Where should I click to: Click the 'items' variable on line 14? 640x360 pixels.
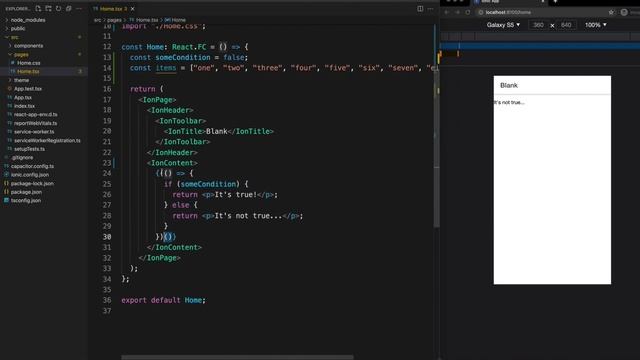pyautogui.click(x=166, y=68)
